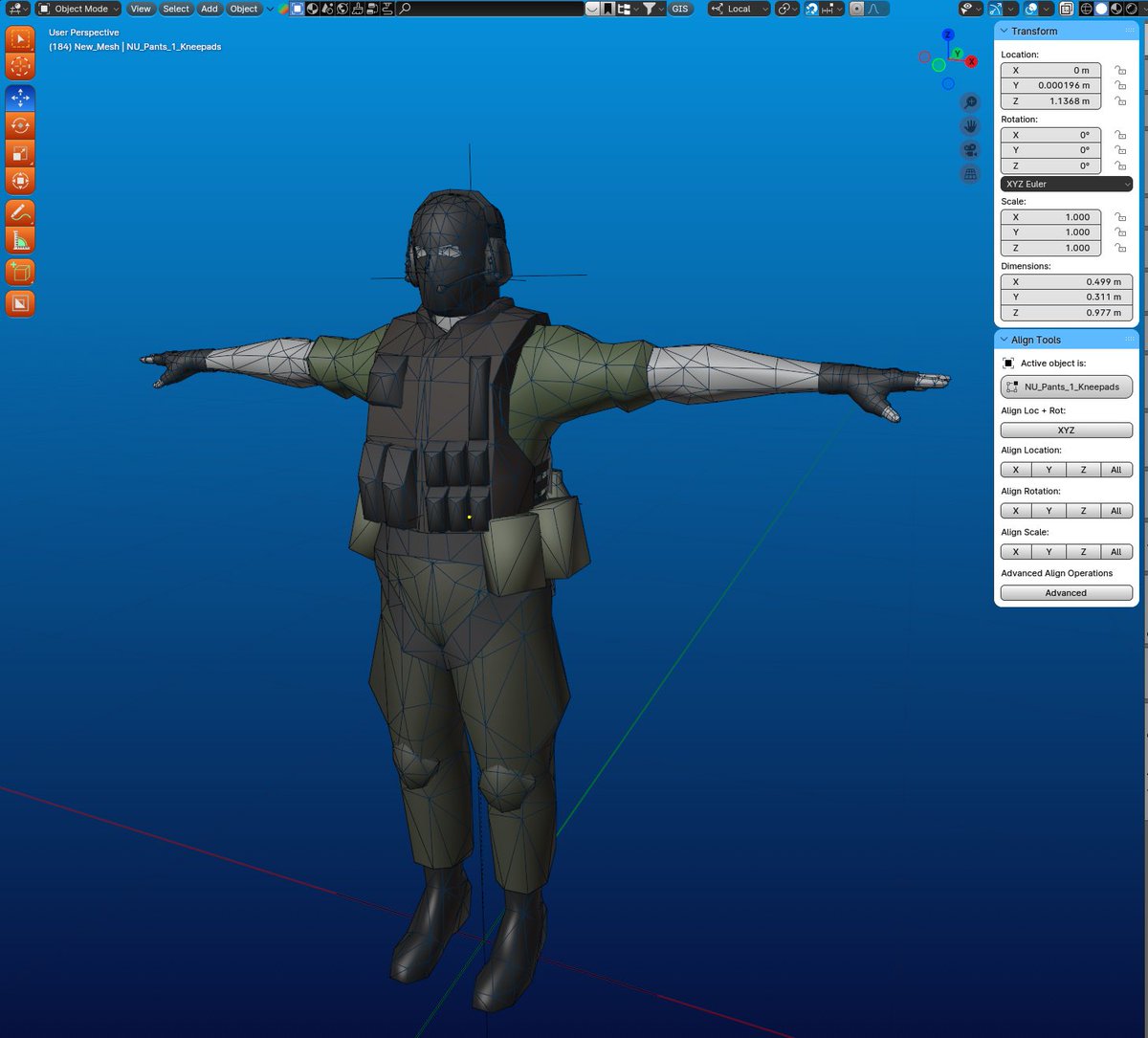
Task: Toggle the lock for Rotation Y
Action: [x=1120, y=150]
